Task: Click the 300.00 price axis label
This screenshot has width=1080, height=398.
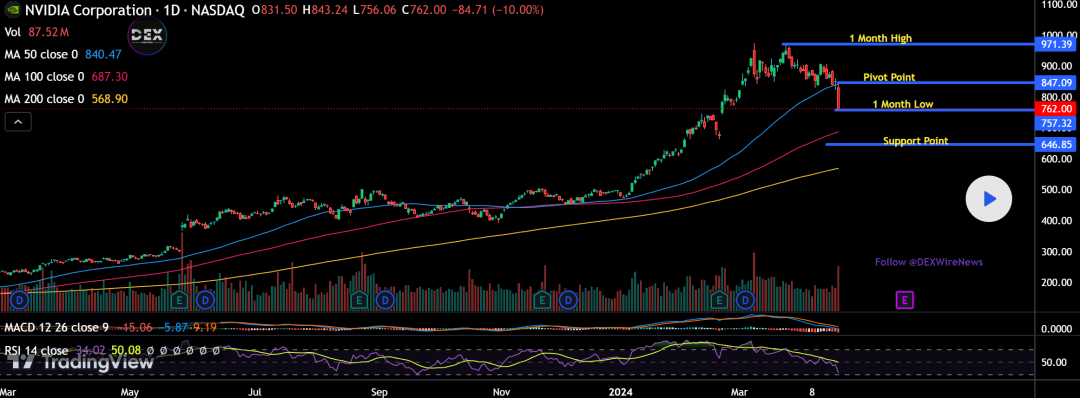Action: coord(1057,251)
